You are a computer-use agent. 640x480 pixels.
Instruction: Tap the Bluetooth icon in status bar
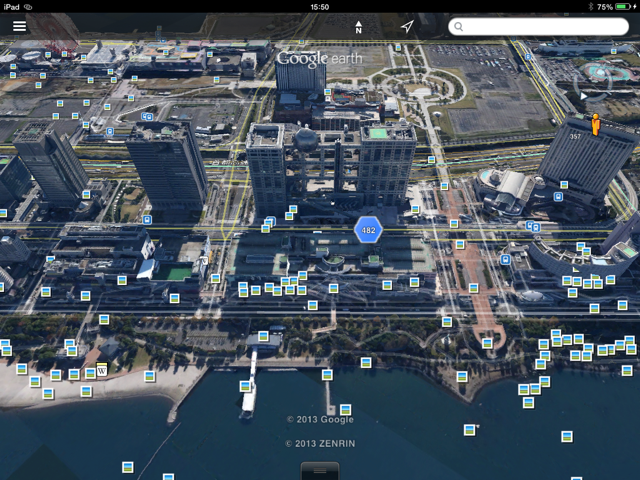[591, 7]
